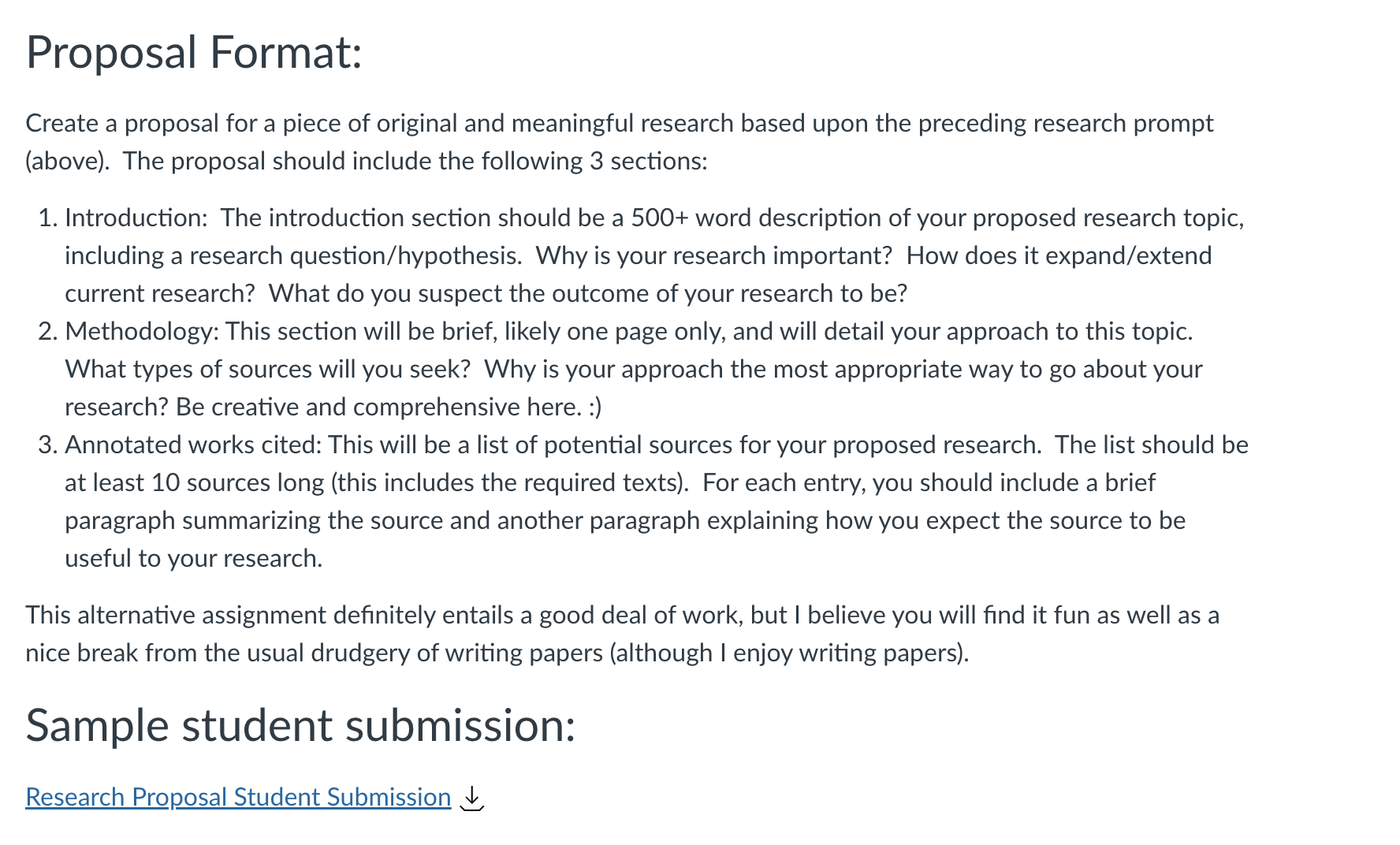Click the text research question/hypothesis
This screenshot has width=1400, height=845.
356,255
